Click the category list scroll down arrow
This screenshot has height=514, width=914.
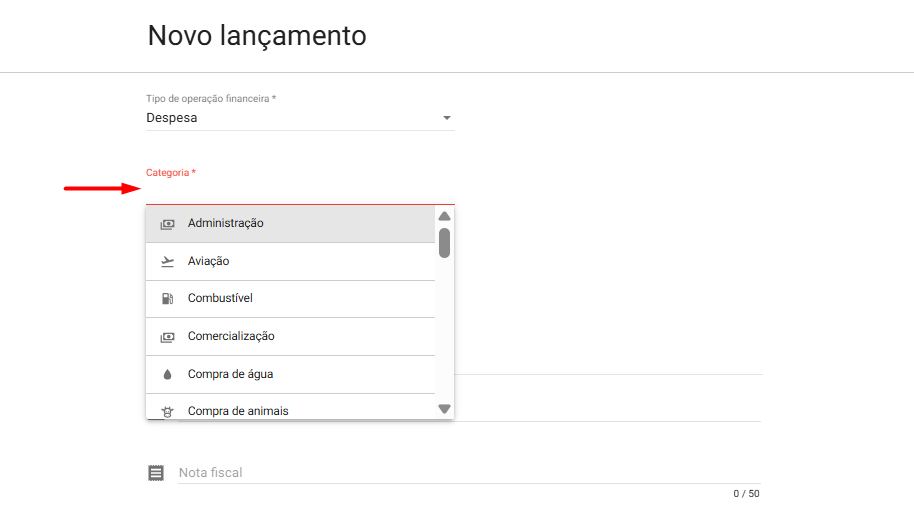(445, 408)
